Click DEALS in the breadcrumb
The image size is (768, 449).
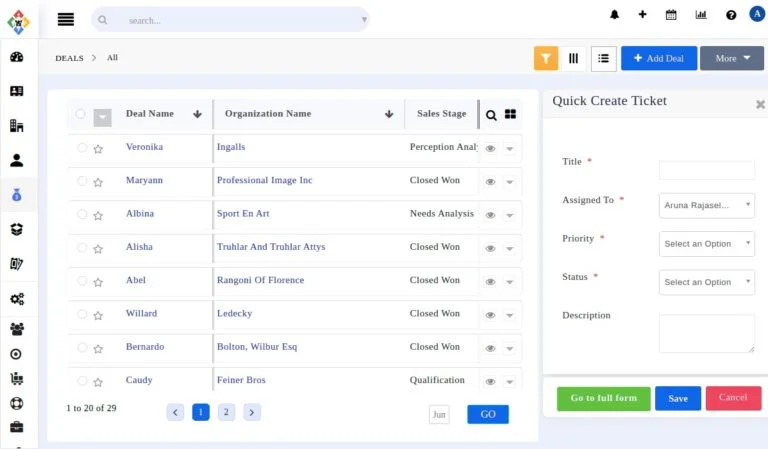click(69, 58)
